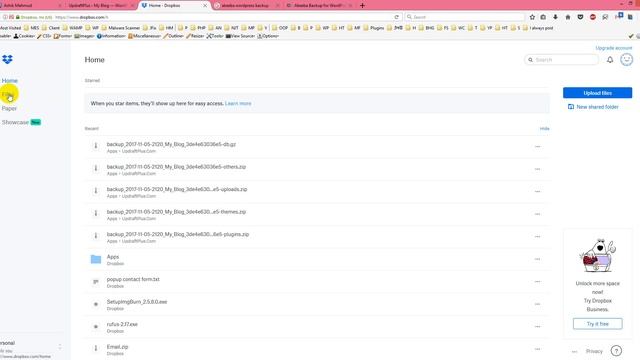Open the Cookies developer toolbar menu
640x360 pixels.
click(24, 36)
